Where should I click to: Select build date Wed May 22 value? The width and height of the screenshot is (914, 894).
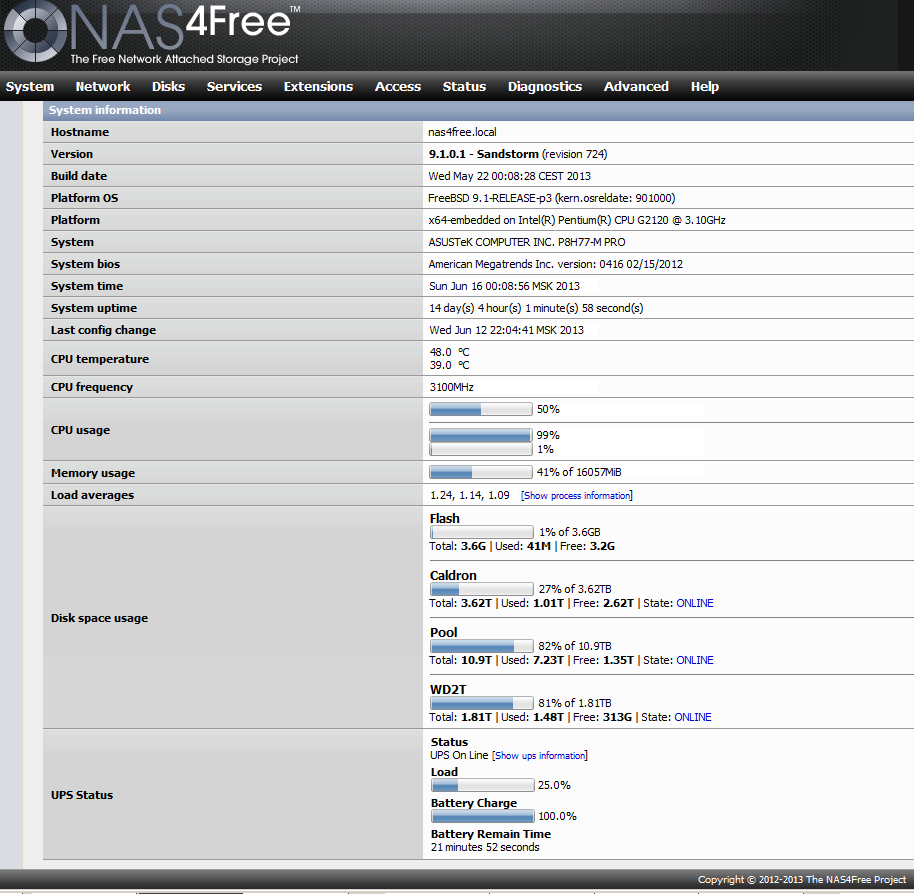coord(509,176)
